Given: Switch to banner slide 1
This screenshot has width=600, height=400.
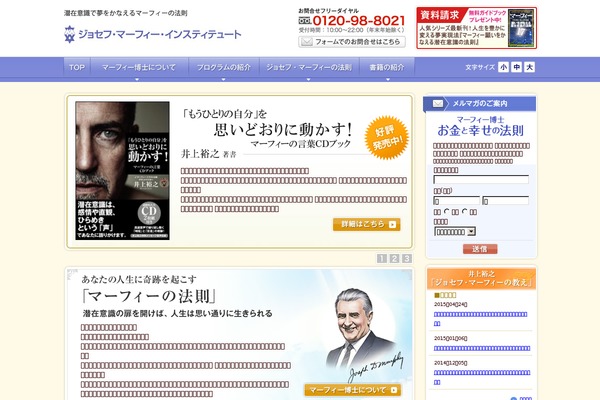Looking at the screenshot, I should [382, 258].
